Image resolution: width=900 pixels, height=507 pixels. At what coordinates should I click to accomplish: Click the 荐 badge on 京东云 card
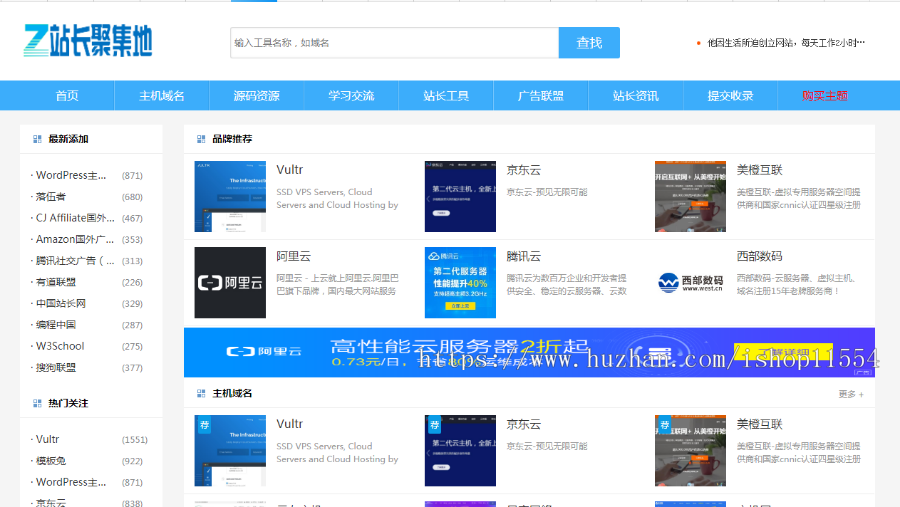(x=435, y=425)
